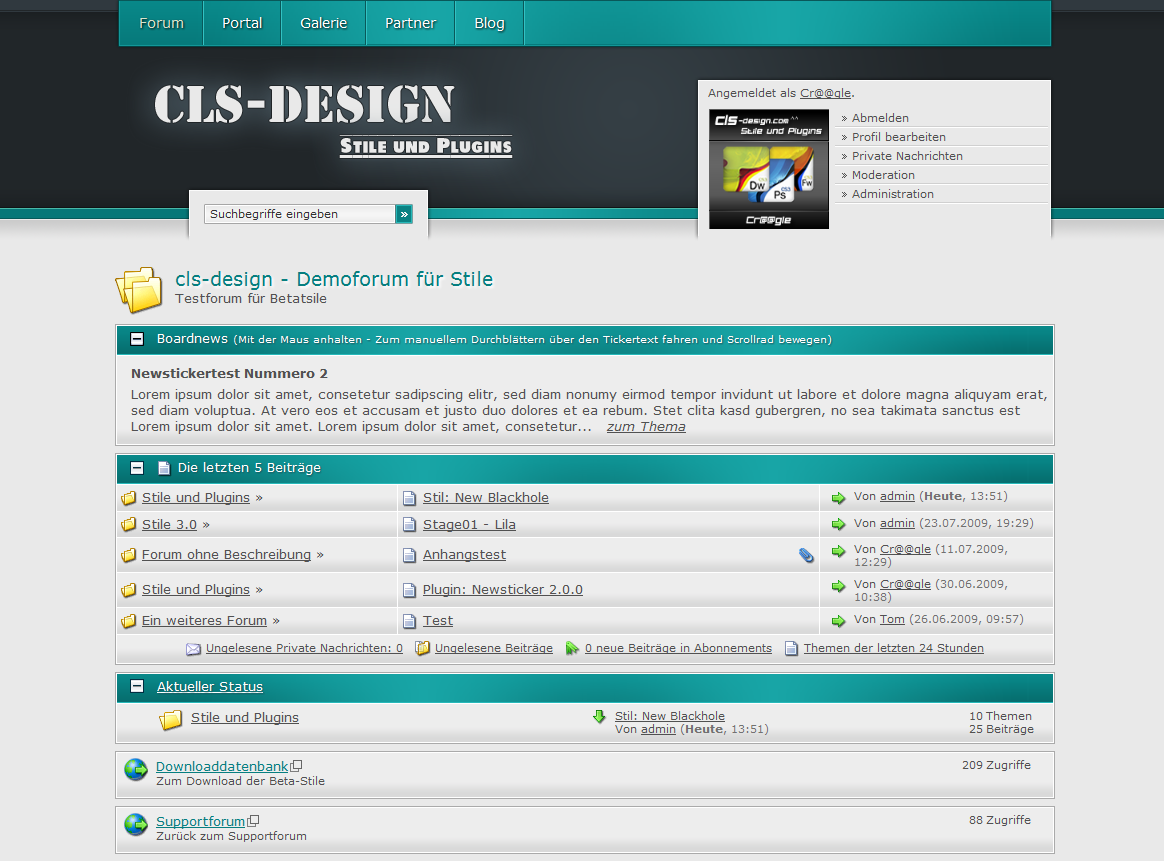Go to the Portal menu item
The width and height of the screenshot is (1164, 861).
242,23
